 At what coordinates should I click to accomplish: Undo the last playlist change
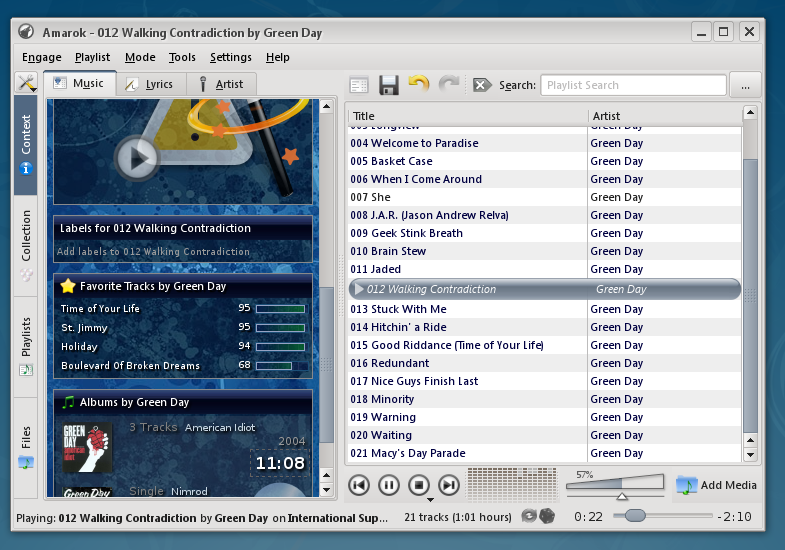click(419, 84)
